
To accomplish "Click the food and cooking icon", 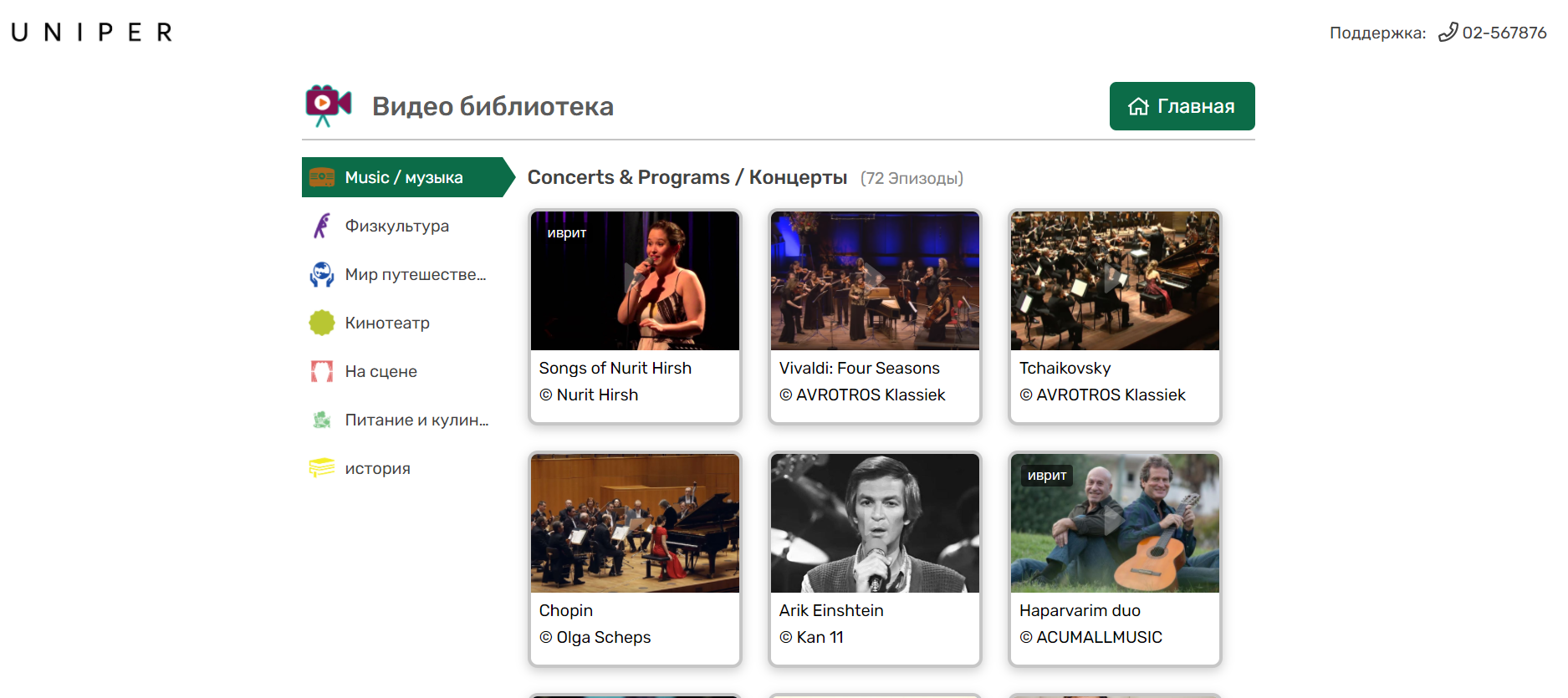I will click(x=322, y=420).
